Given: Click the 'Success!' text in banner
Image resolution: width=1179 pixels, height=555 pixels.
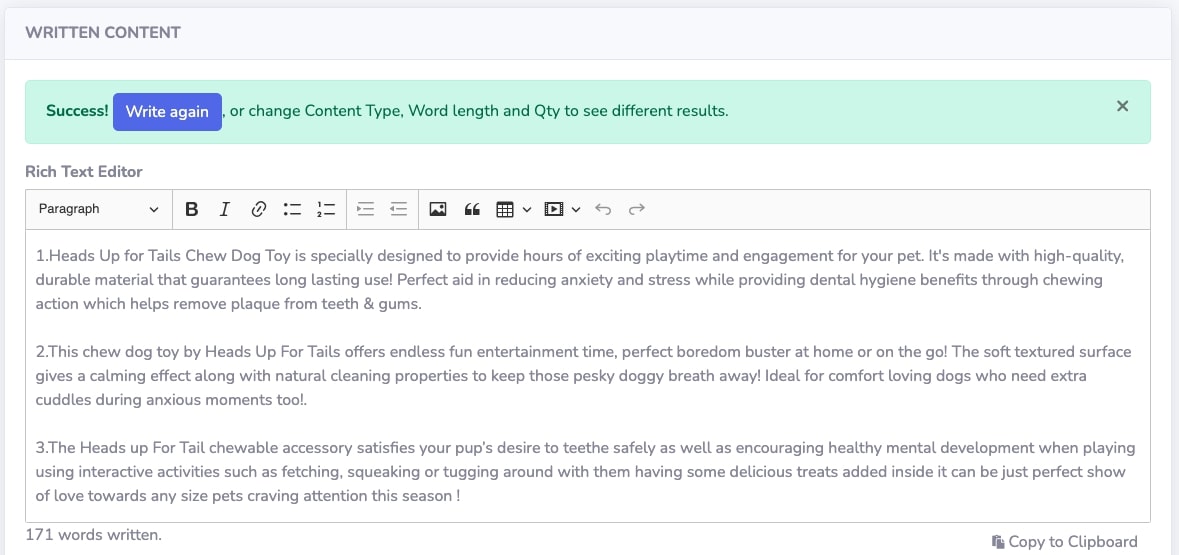Looking at the screenshot, I should pos(77,111).
